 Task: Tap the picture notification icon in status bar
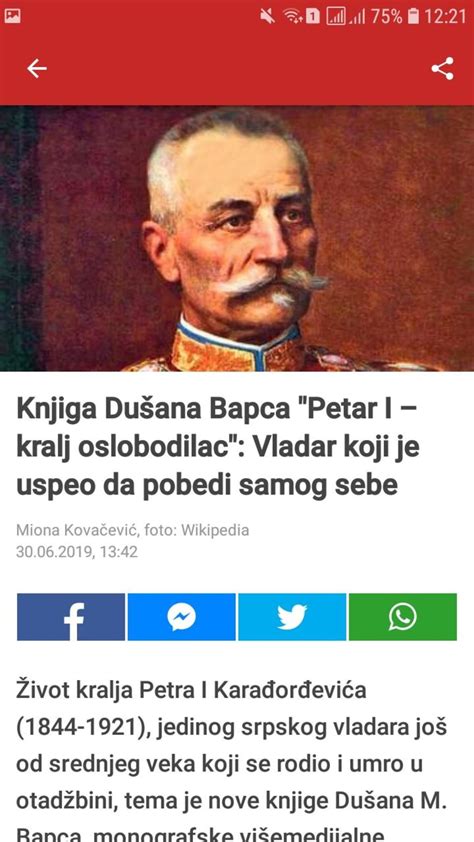pos(12,17)
